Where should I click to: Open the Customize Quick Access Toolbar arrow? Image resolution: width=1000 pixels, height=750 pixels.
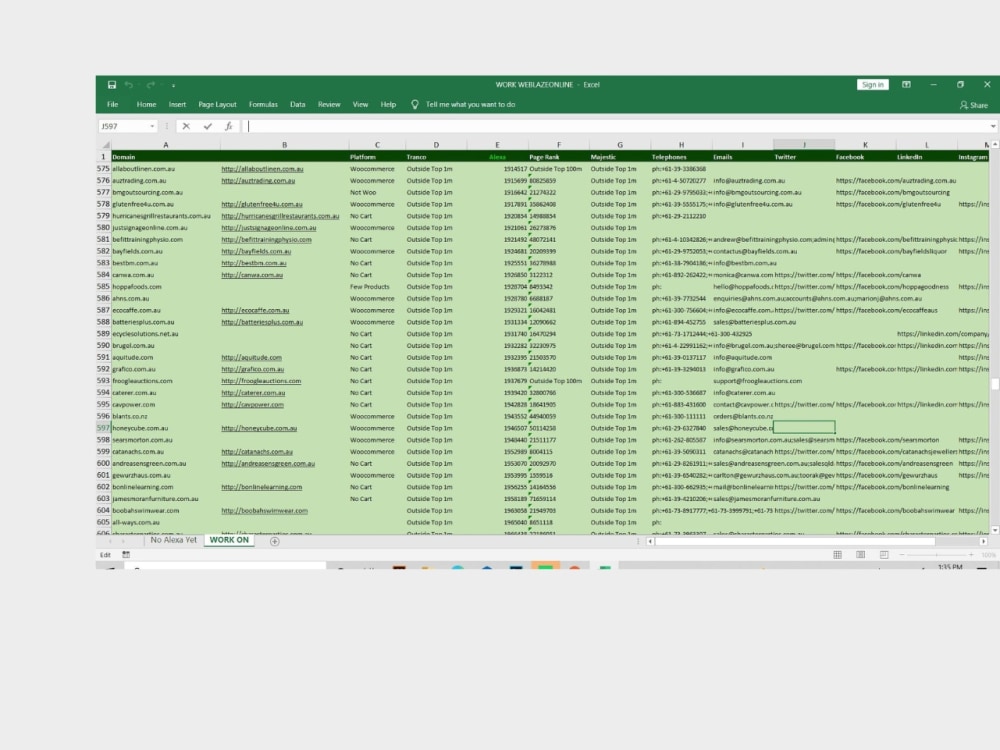tap(173, 86)
